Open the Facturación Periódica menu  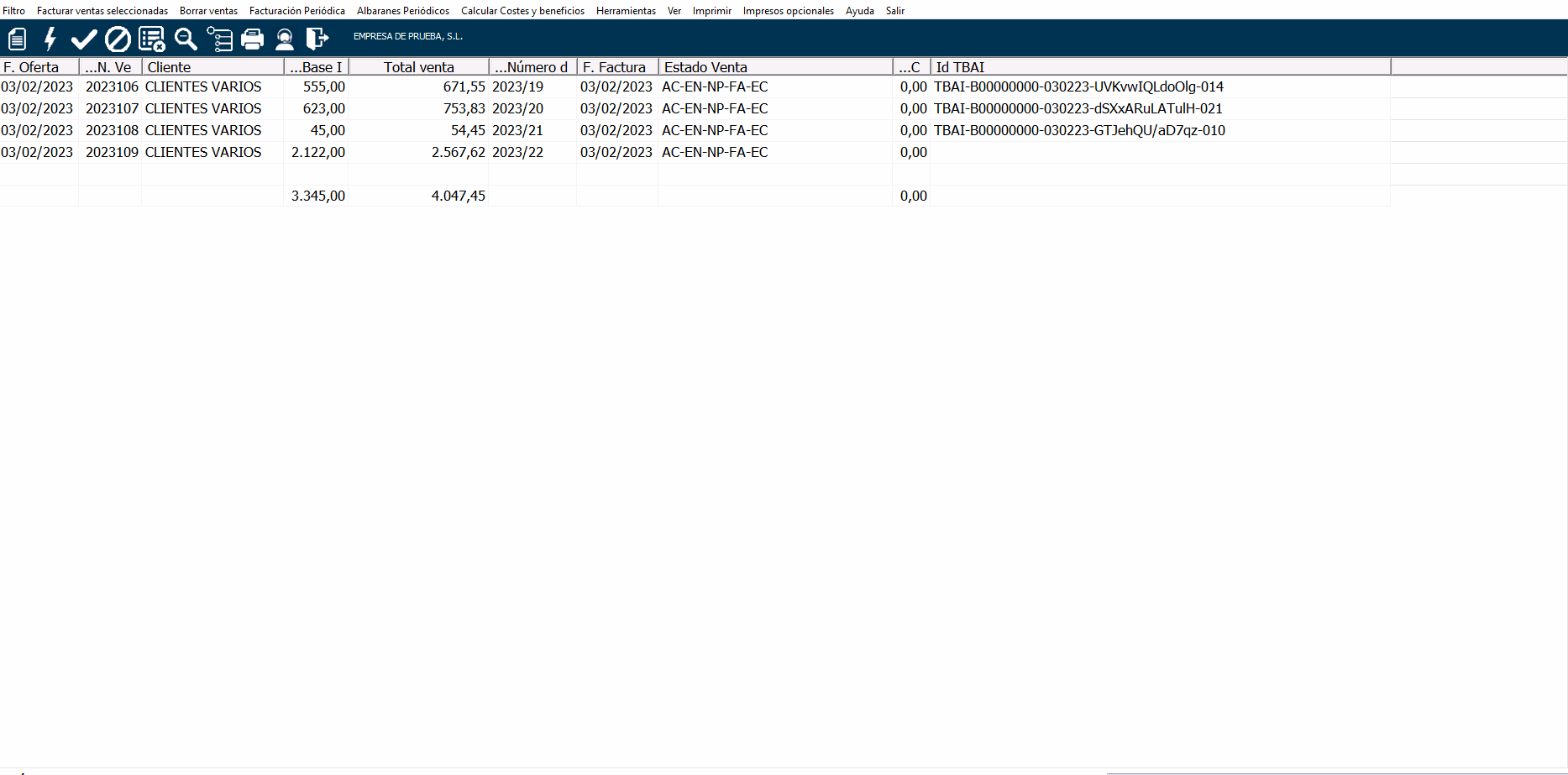pyautogui.click(x=296, y=11)
